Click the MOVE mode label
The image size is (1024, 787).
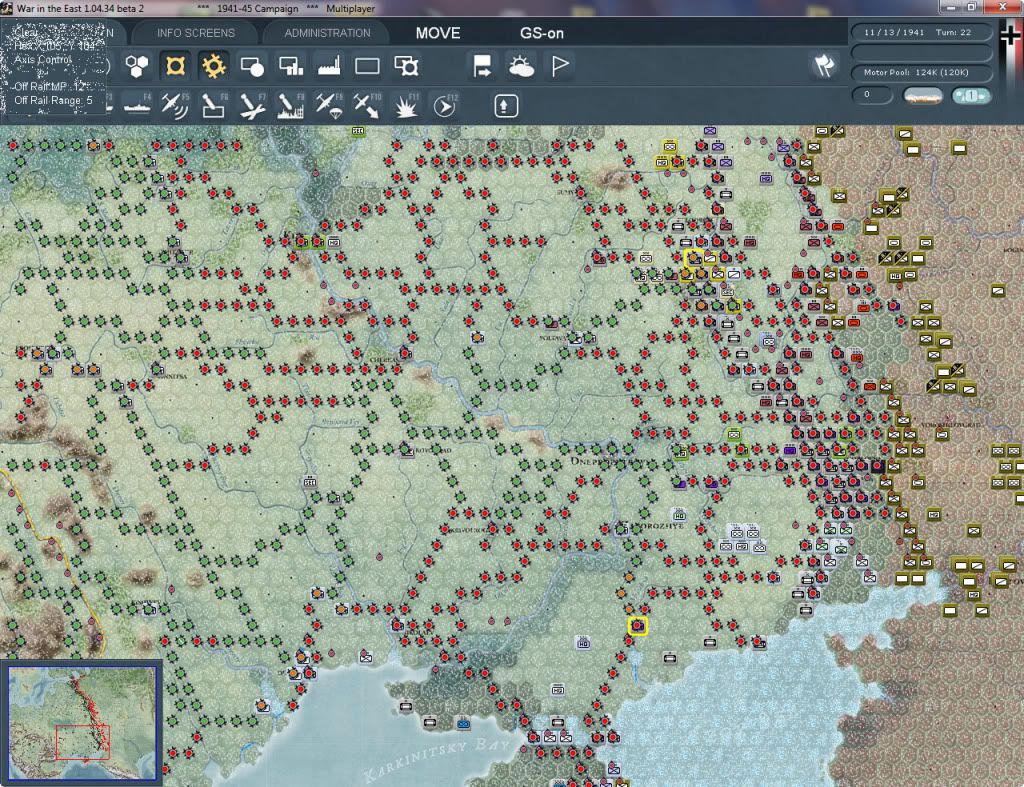pos(438,33)
